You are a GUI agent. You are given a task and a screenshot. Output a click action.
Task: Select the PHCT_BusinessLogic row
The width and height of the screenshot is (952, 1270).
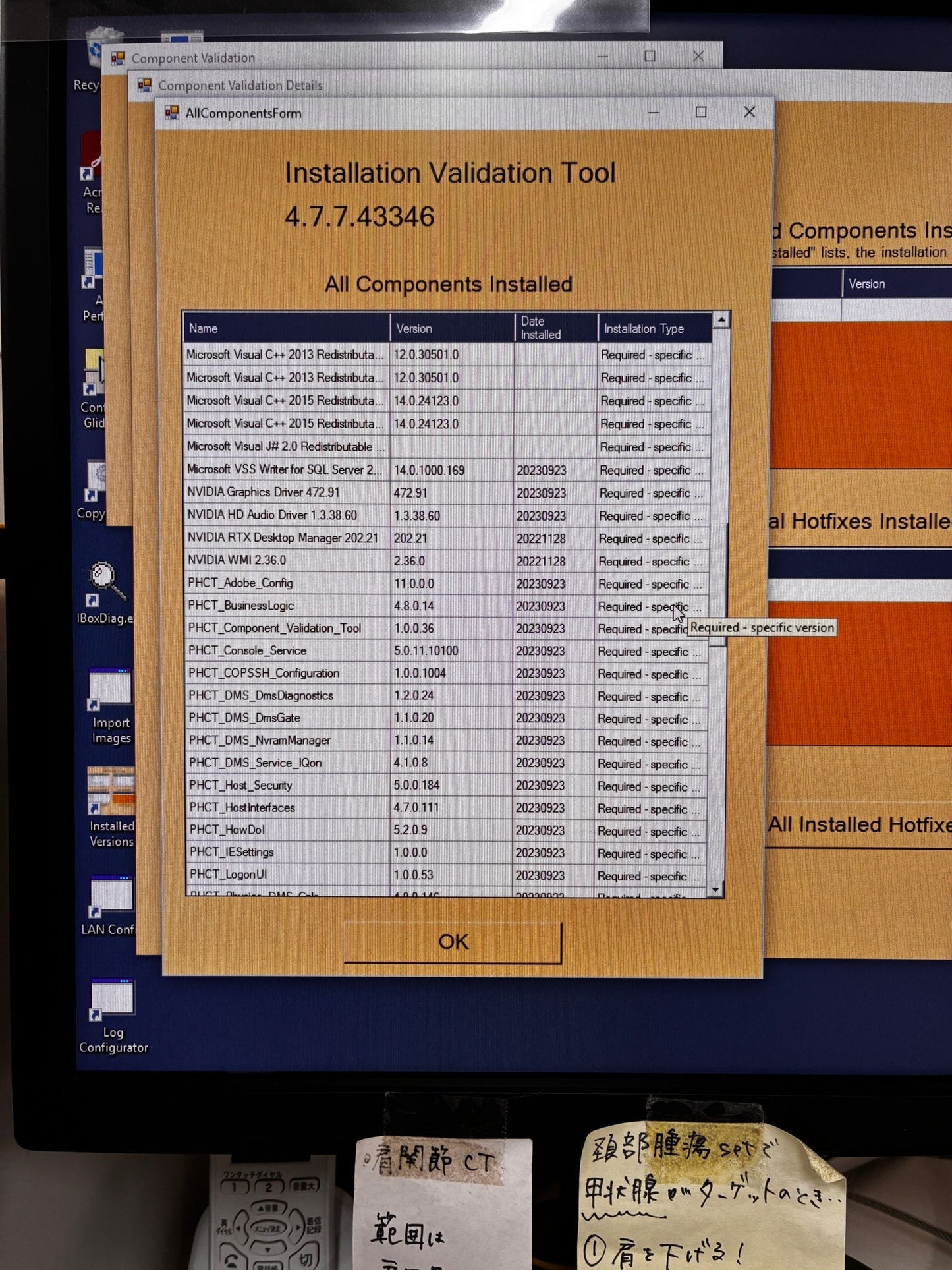[447, 606]
